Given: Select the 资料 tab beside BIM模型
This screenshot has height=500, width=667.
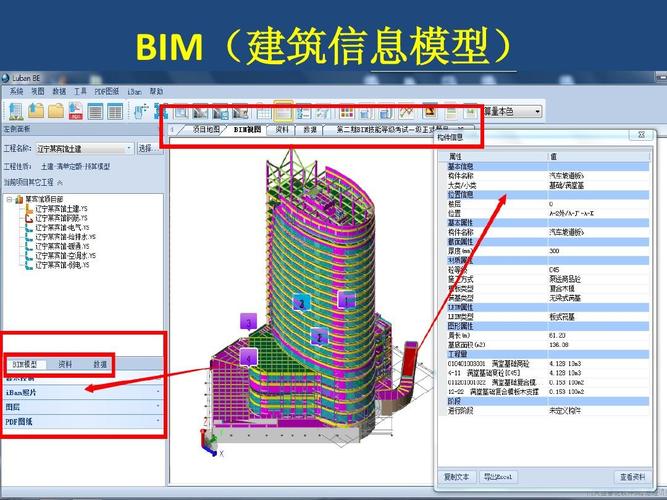Looking at the screenshot, I should click(x=65, y=364).
